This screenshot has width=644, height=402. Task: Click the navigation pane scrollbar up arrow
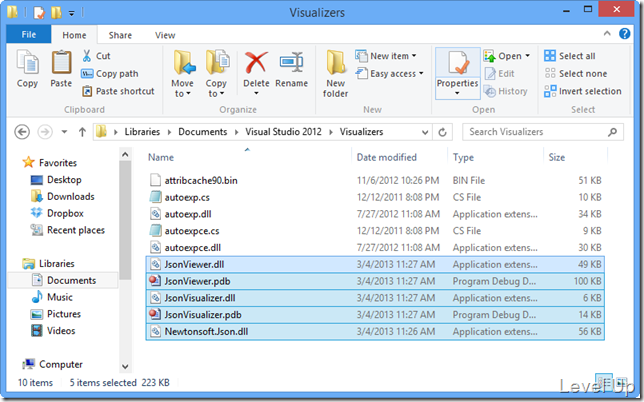tap(125, 155)
